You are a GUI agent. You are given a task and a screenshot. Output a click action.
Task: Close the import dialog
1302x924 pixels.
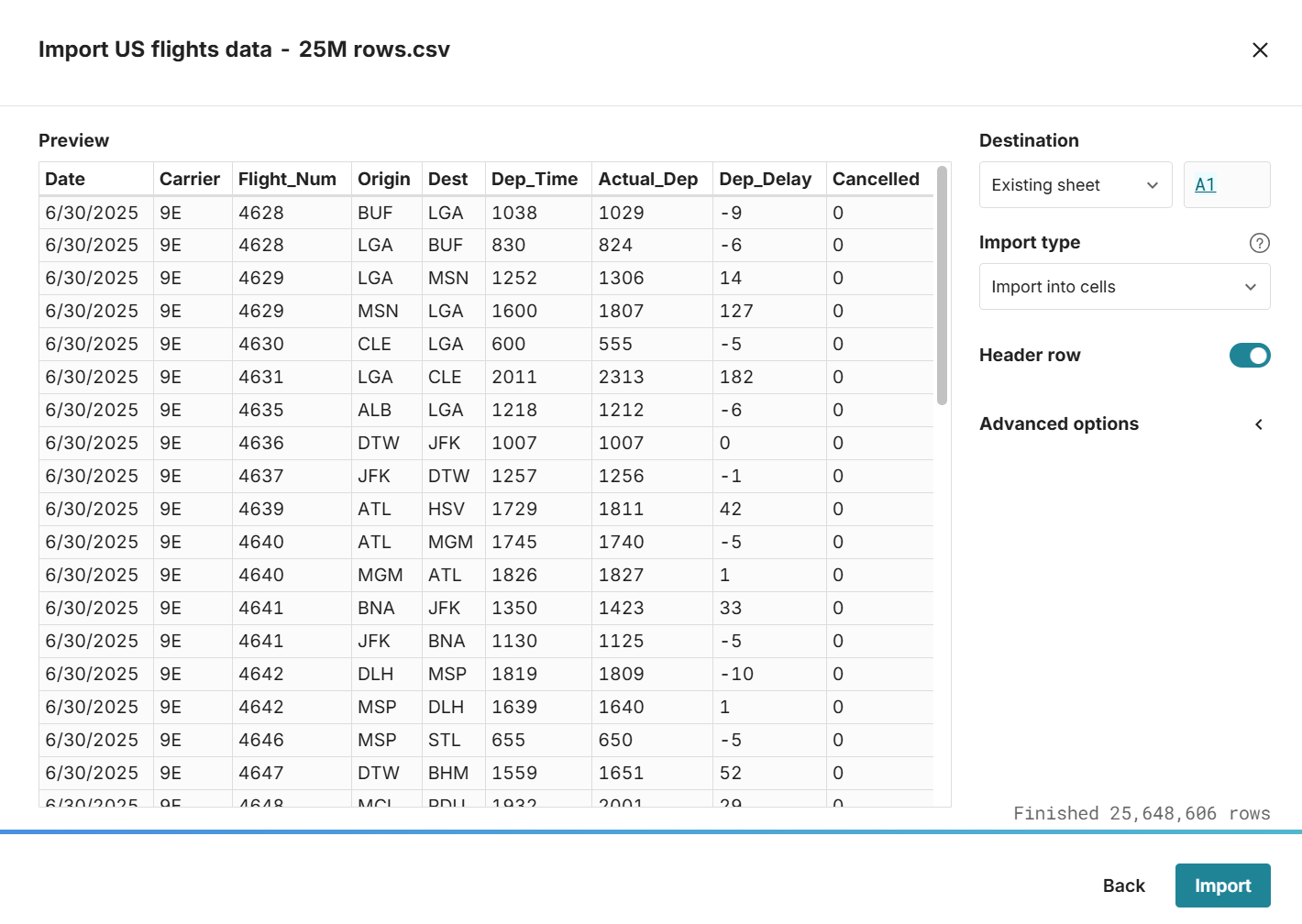1260,49
